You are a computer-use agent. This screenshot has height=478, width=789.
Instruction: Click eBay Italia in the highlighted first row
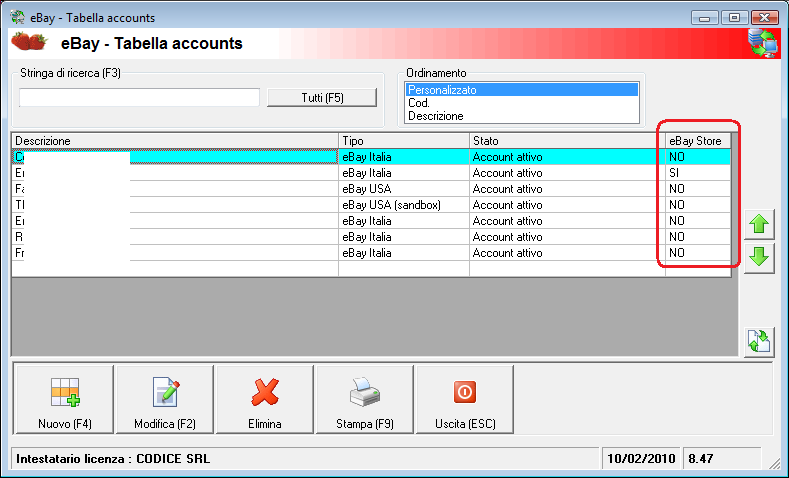(404, 156)
